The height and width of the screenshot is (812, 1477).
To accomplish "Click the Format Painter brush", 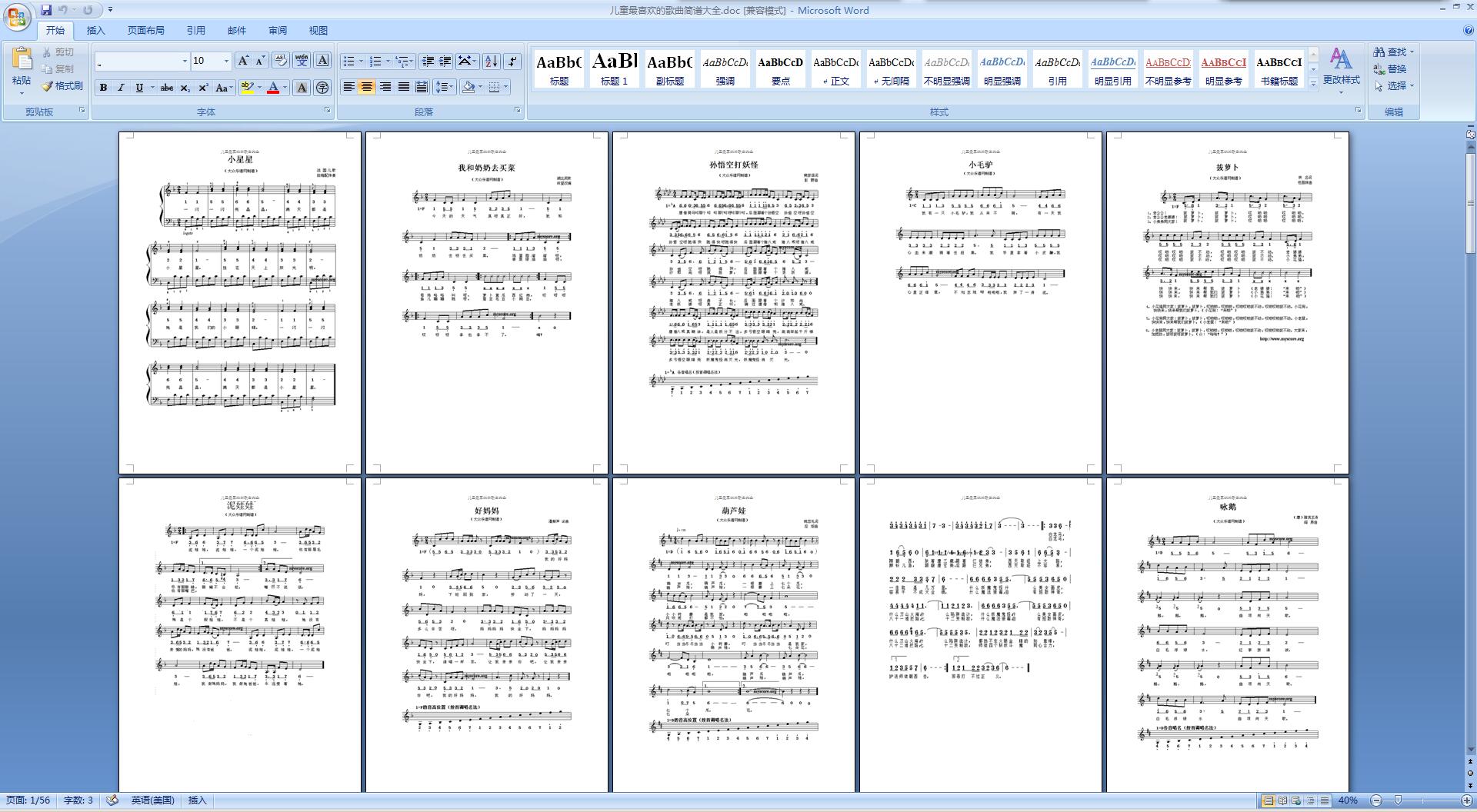I will [62, 86].
